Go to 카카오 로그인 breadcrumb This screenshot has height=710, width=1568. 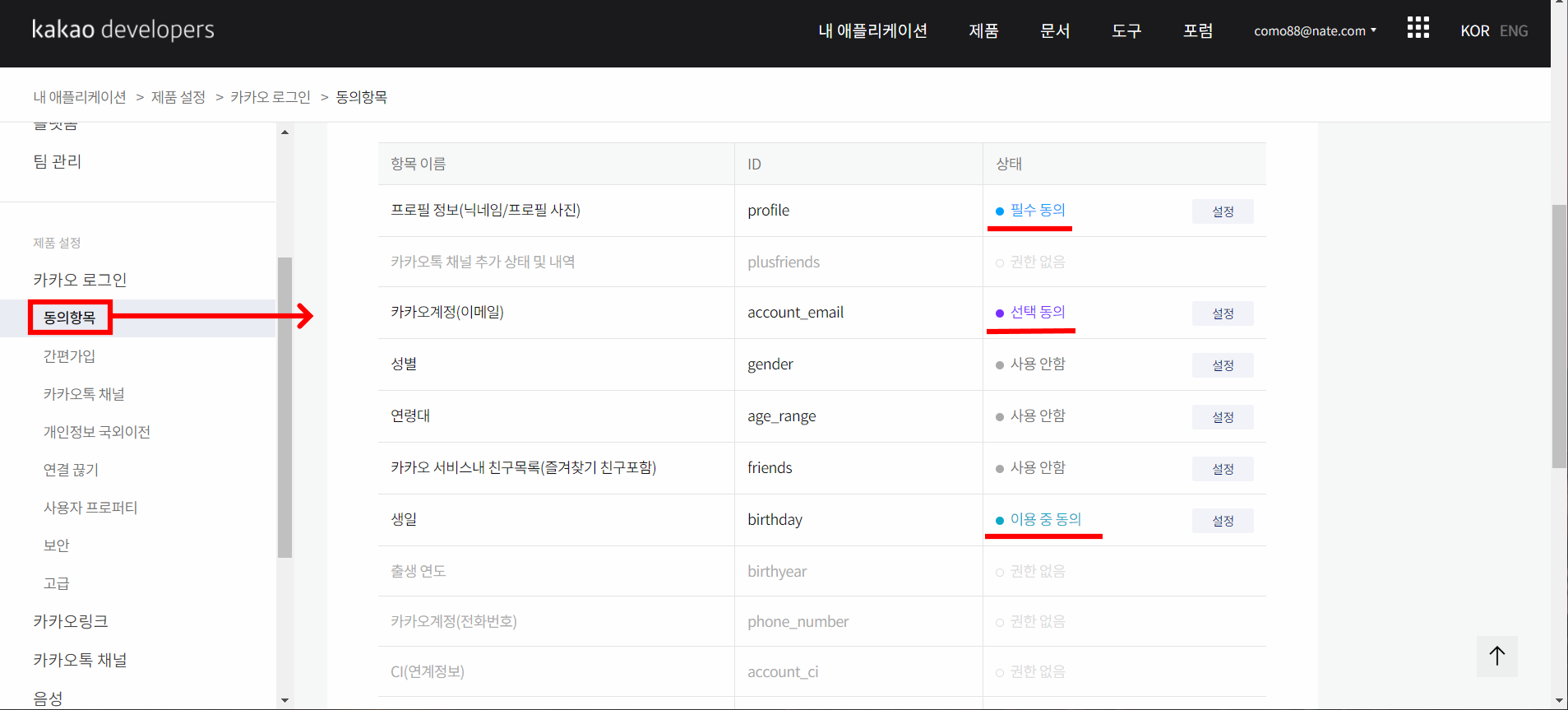click(271, 97)
